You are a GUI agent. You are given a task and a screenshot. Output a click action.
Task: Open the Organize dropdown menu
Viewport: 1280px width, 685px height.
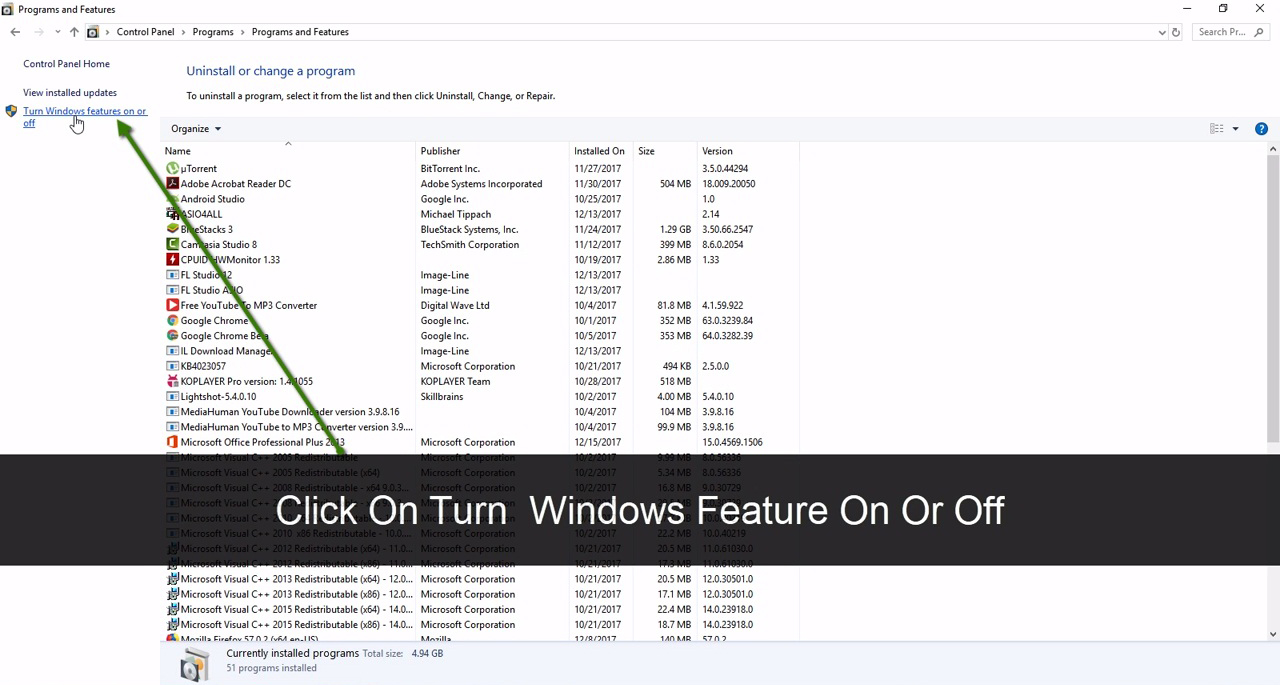196,129
